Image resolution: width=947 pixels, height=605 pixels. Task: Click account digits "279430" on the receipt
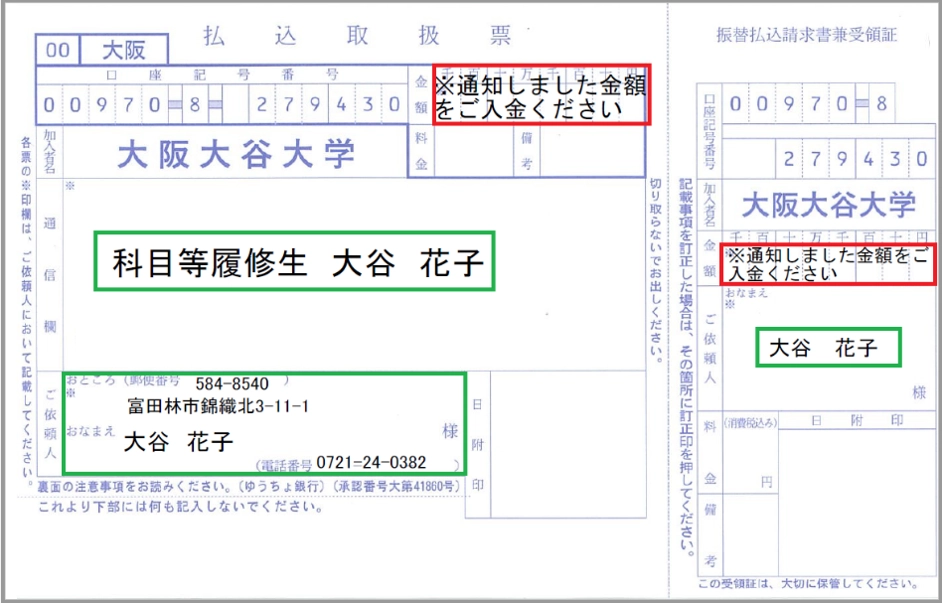tap(855, 159)
